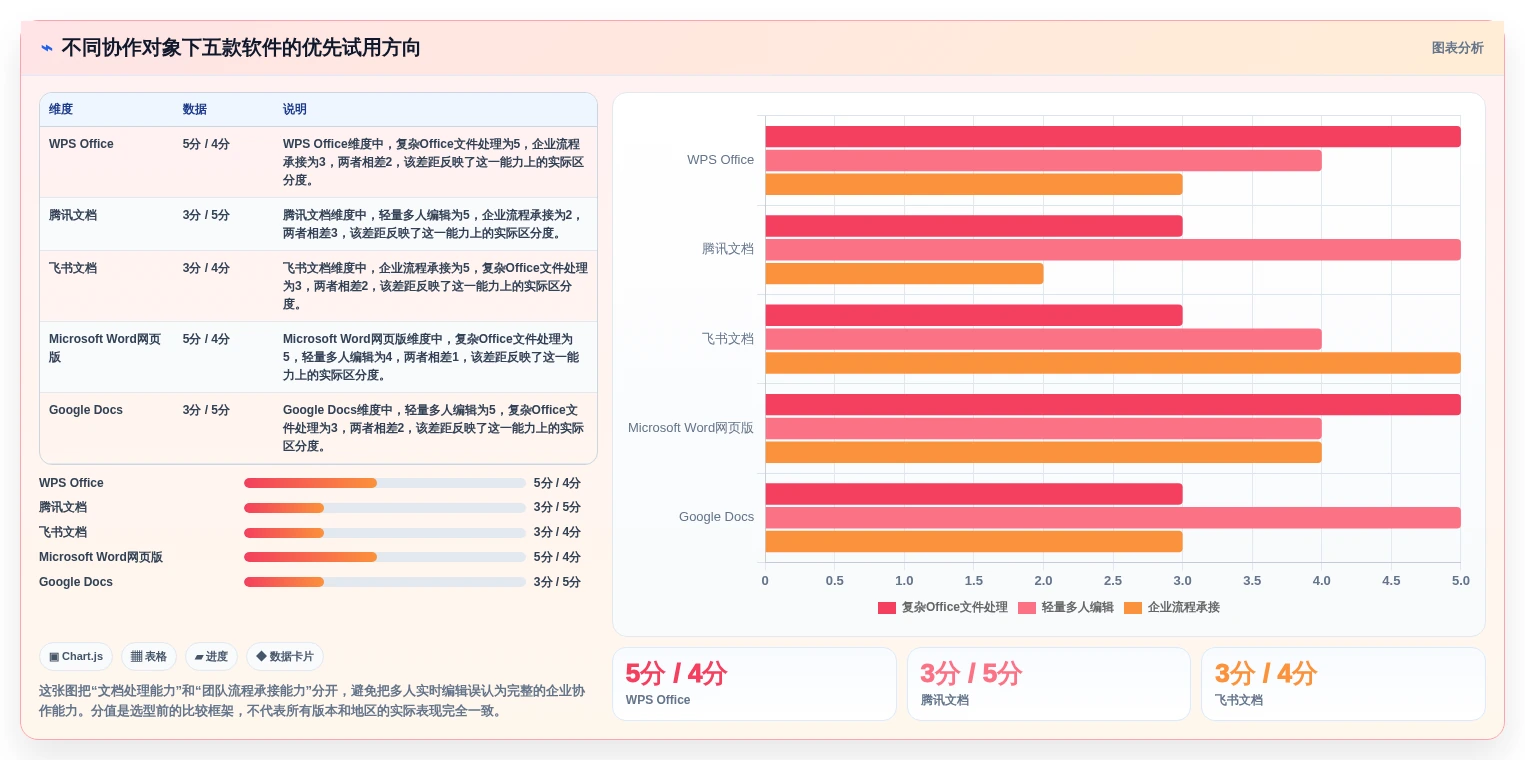Viewport: 1525px width, 760px height.
Task: Toggle the 复杂Office文件处理 legend swatch
Action: [x=886, y=608]
